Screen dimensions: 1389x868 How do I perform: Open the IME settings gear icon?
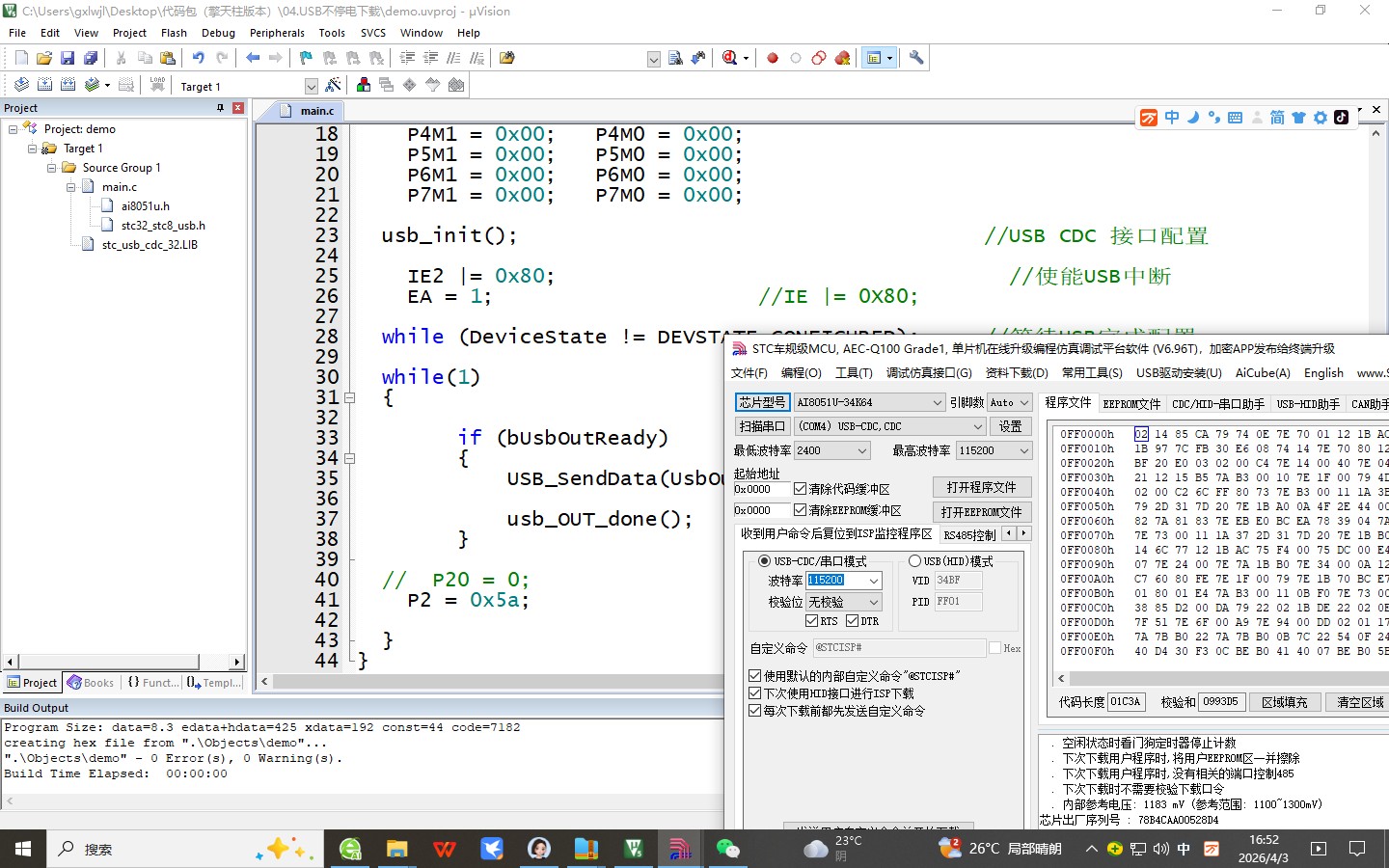click(1321, 118)
